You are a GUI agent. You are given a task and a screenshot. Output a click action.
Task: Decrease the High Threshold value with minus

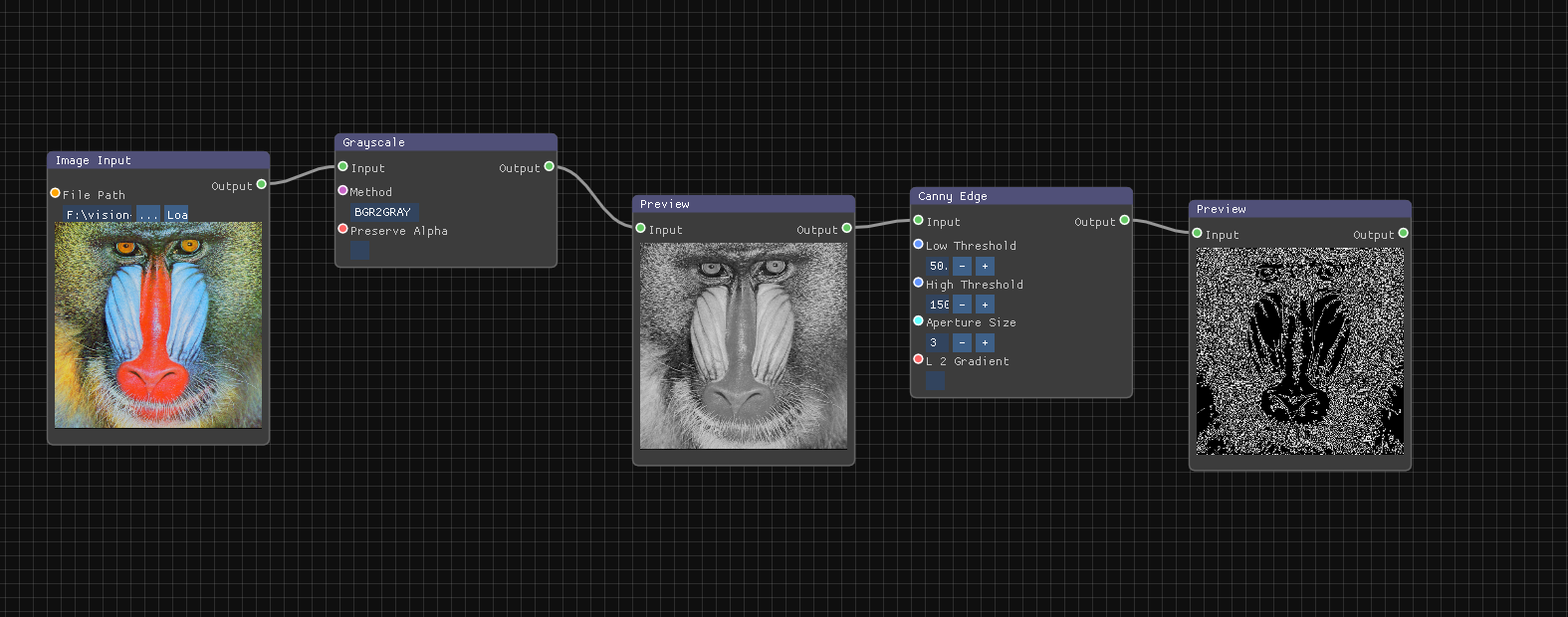coord(962,305)
